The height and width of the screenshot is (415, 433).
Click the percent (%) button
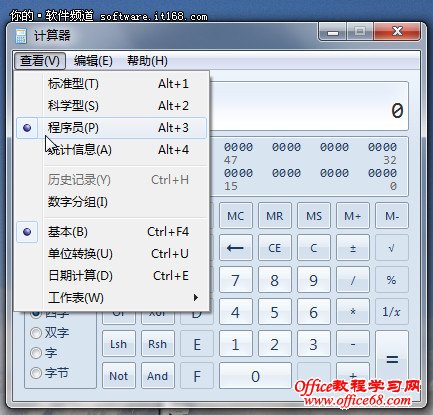(x=392, y=280)
